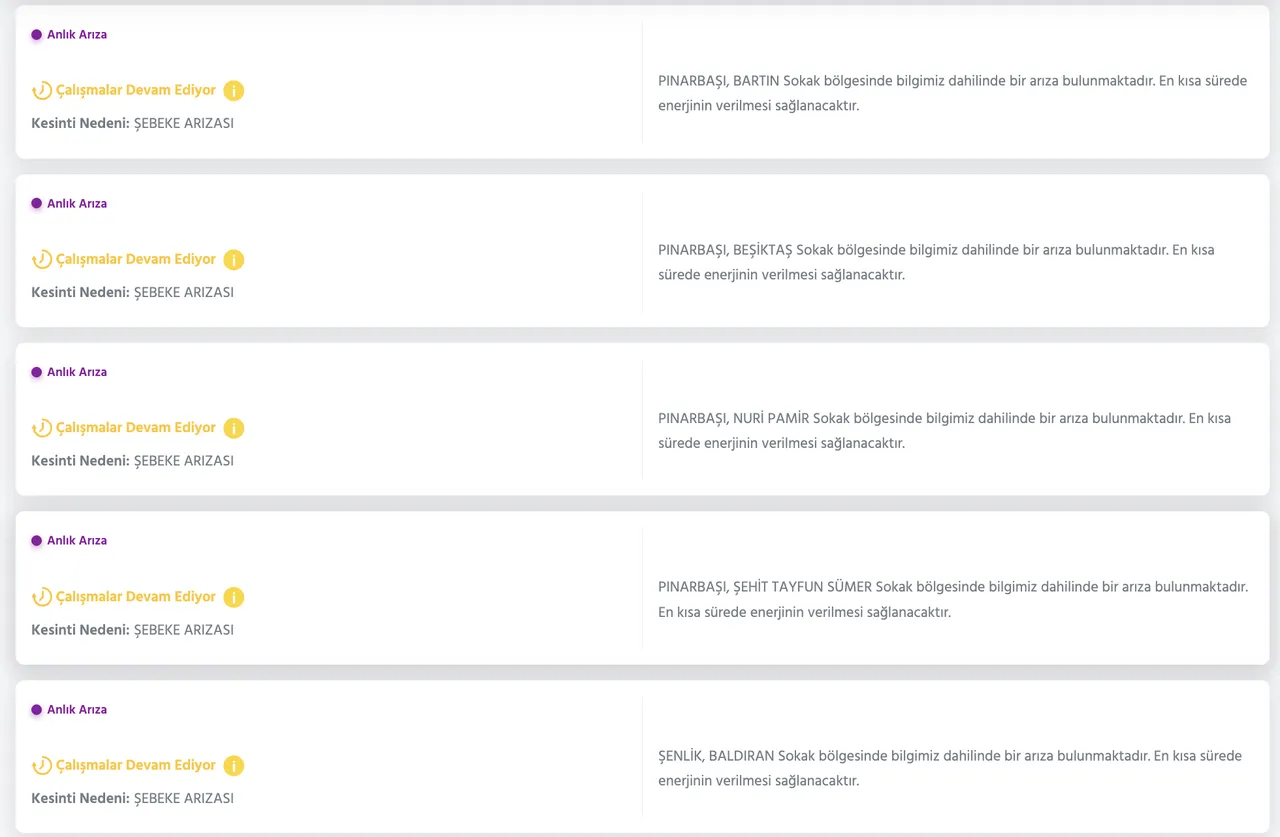Click the PINARBAŞI, BARTIN Sokak outage description

[x=952, y=93]
